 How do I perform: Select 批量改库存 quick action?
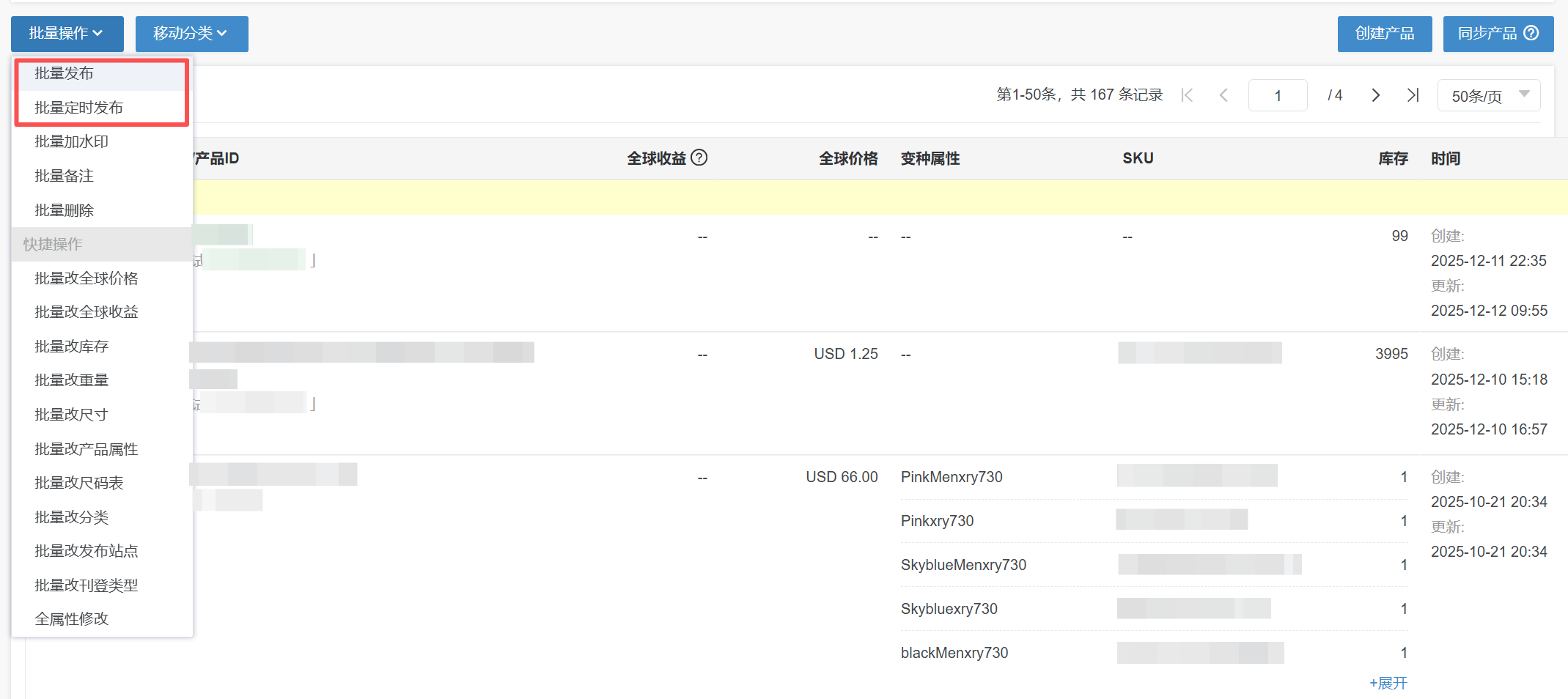coord(72,347)
